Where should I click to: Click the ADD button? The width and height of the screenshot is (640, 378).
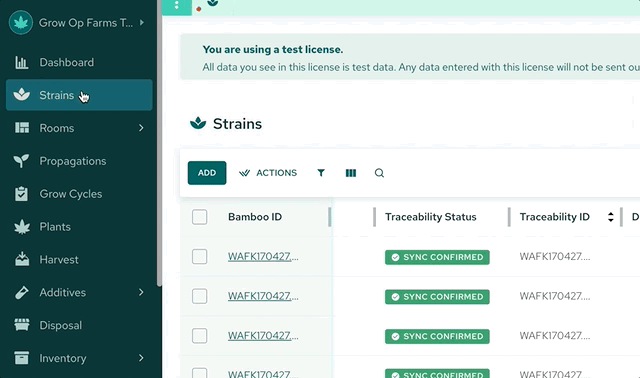click(x=207, y=173)
